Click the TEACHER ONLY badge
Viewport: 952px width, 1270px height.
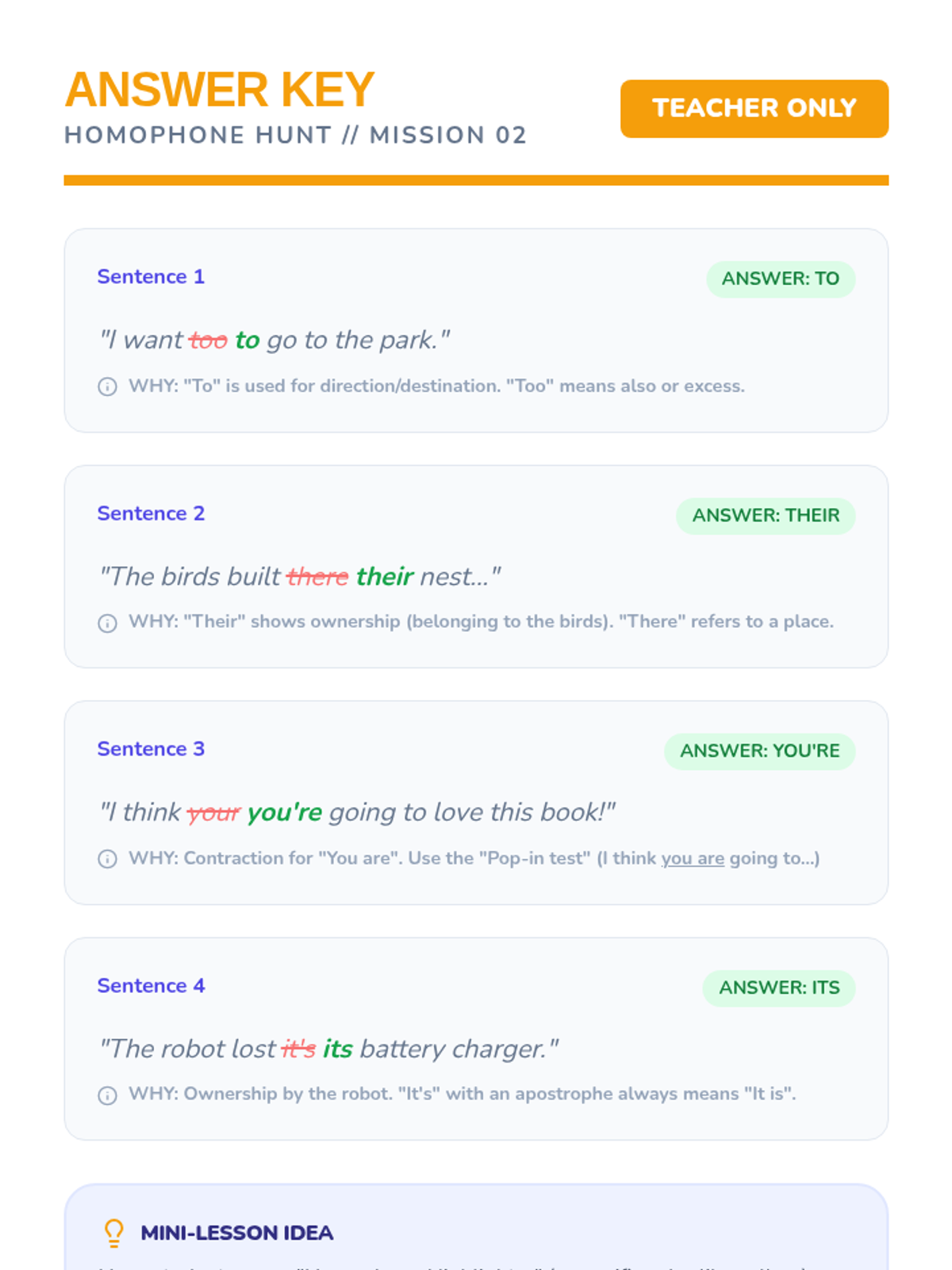click(x=754, y=109)
